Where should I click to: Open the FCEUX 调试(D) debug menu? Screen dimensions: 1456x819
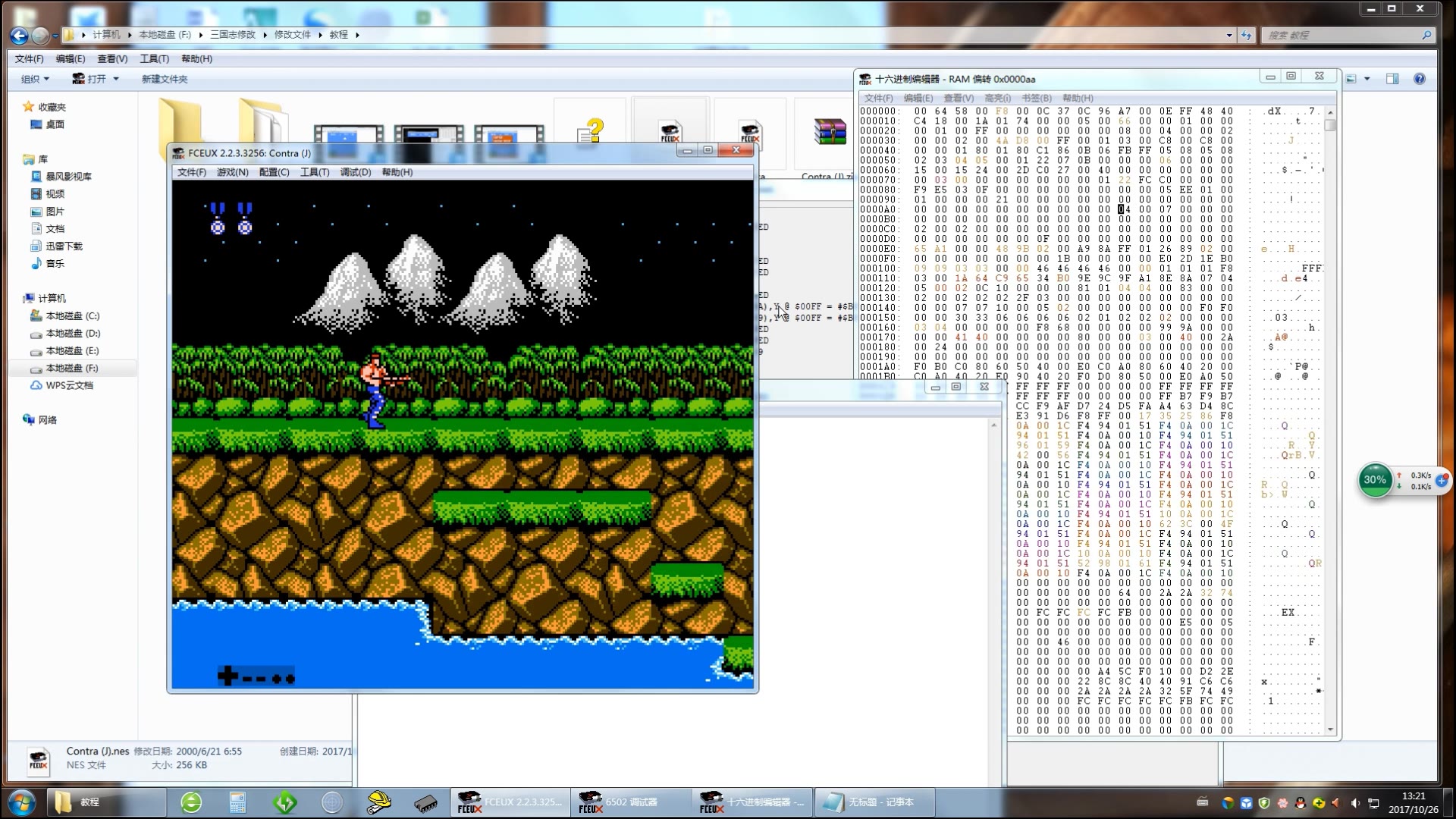(355, 172)
